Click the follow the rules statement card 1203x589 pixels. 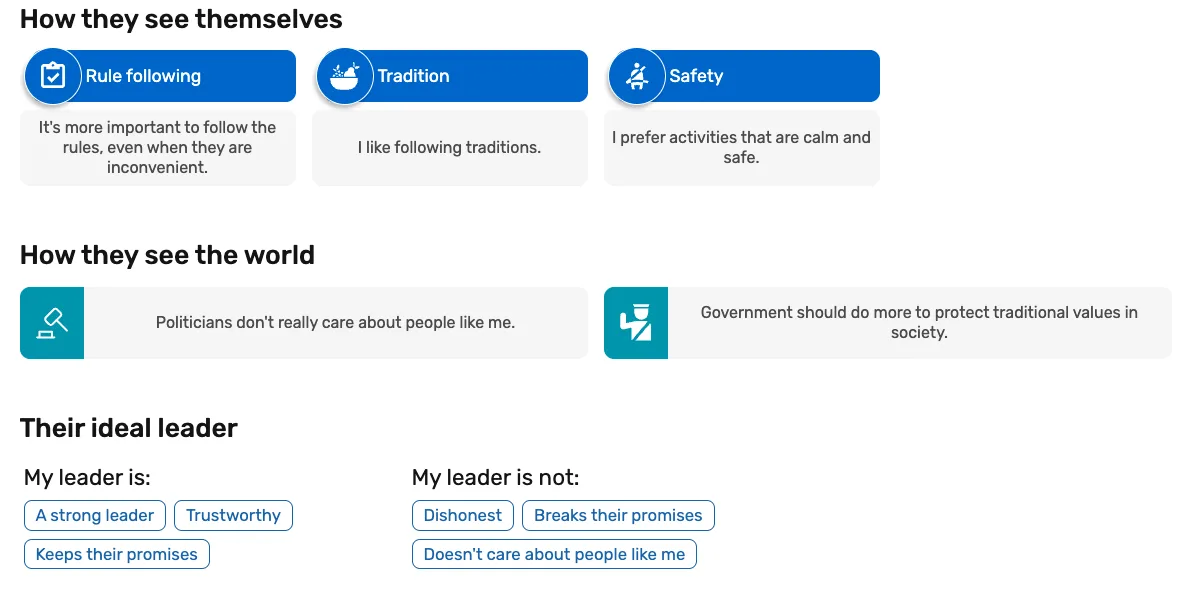[157, 148]
